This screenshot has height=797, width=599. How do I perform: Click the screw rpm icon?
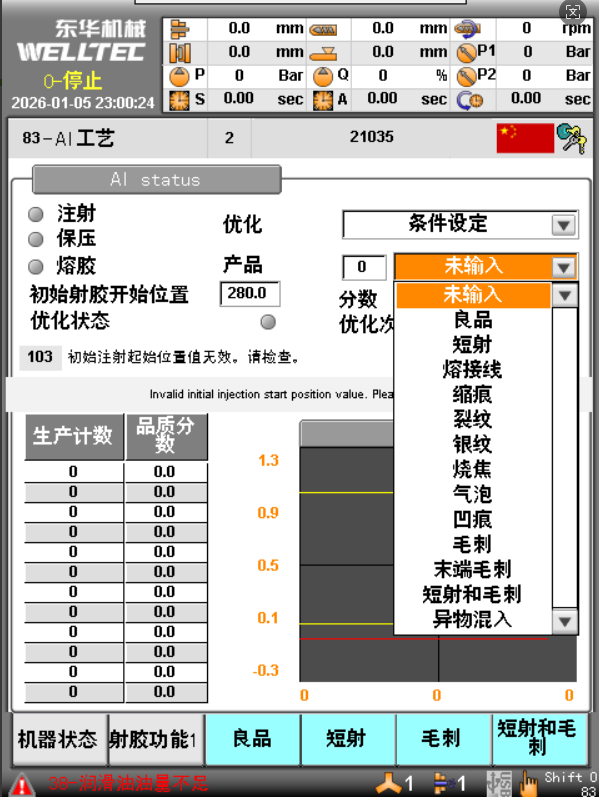click(x=467, y=29)
